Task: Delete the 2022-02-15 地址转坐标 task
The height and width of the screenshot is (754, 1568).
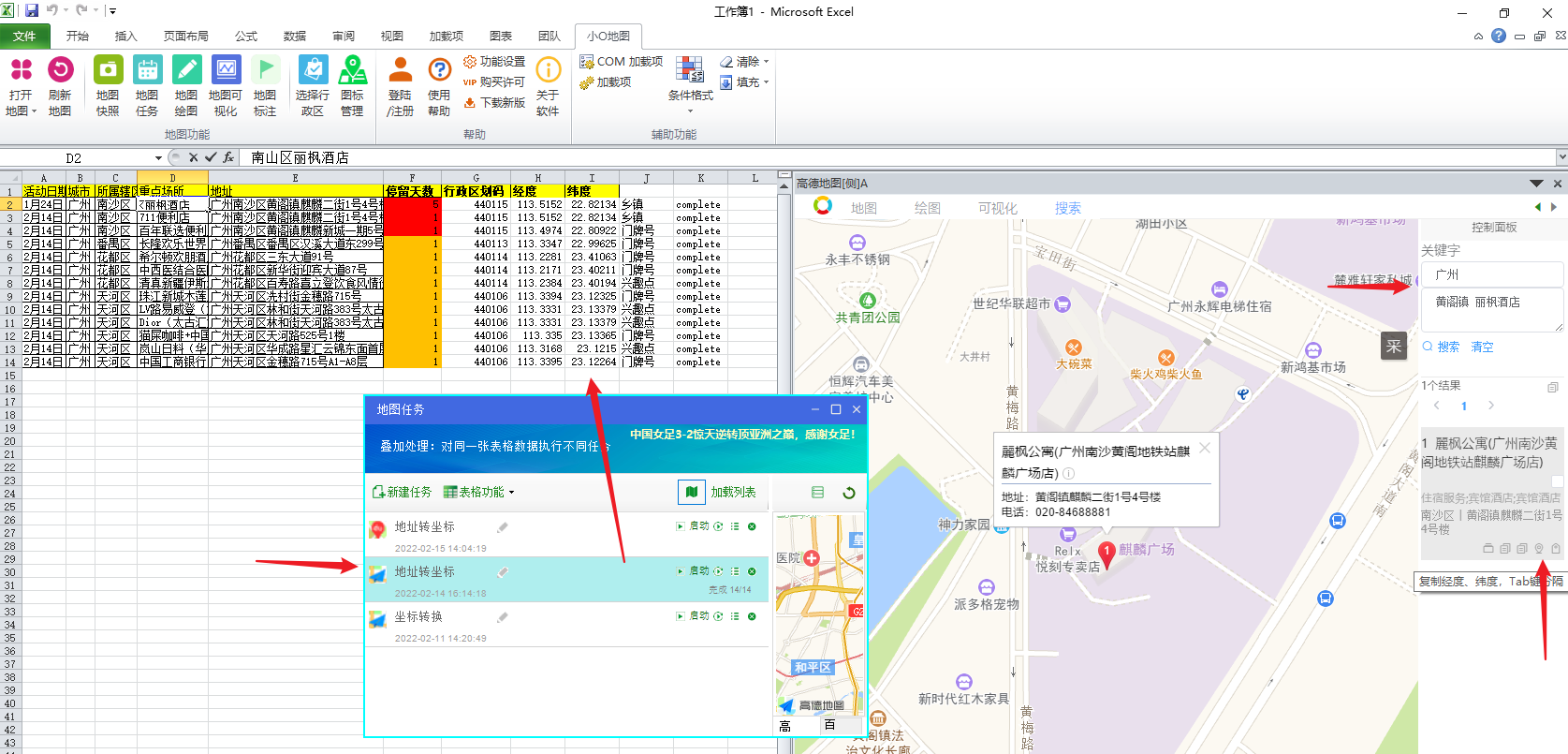Action: coord(752,526)
